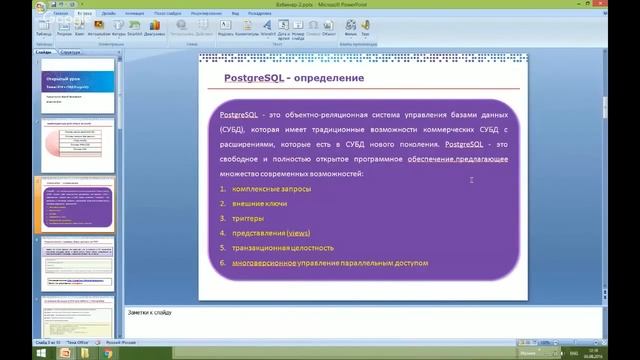Go to next slide via scrollbar arrows
This screenshot has height=360, width=640.
coord(604,298)
